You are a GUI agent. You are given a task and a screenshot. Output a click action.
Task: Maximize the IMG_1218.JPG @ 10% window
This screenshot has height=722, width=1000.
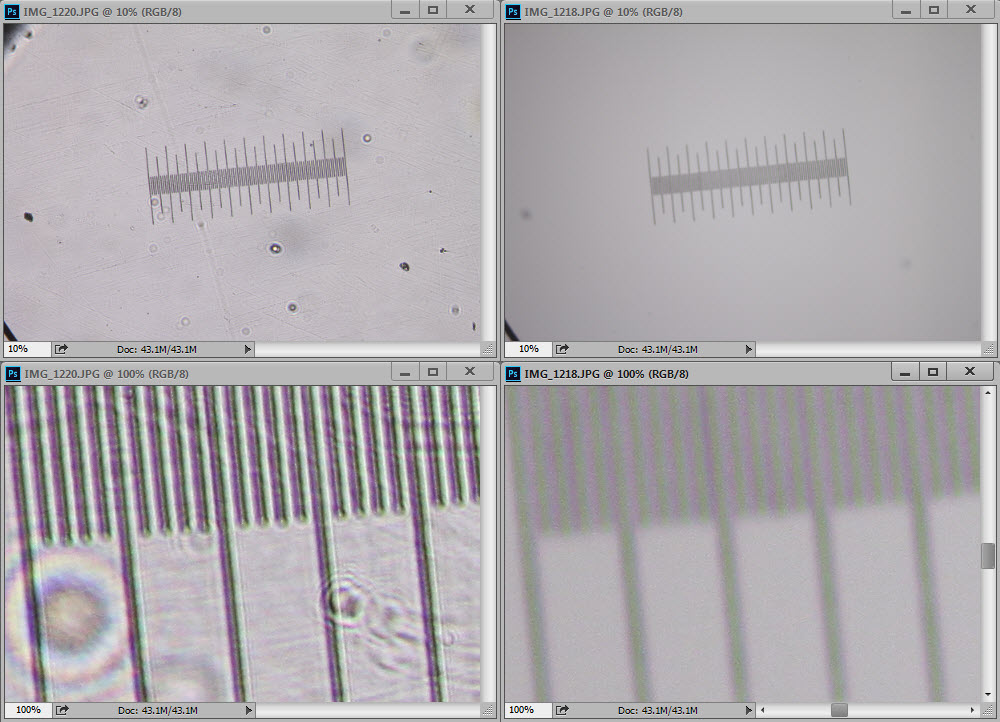pyautogui.click(x=934, y=10)
